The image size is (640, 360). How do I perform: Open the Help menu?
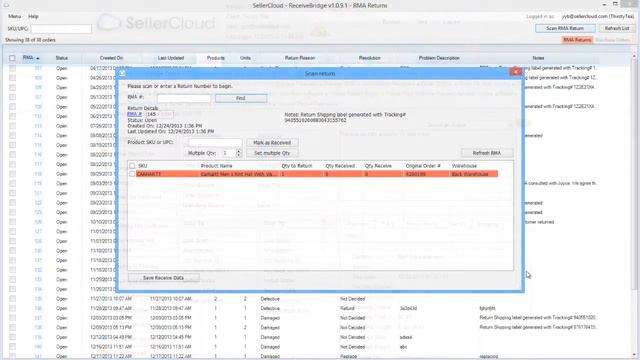33,16
